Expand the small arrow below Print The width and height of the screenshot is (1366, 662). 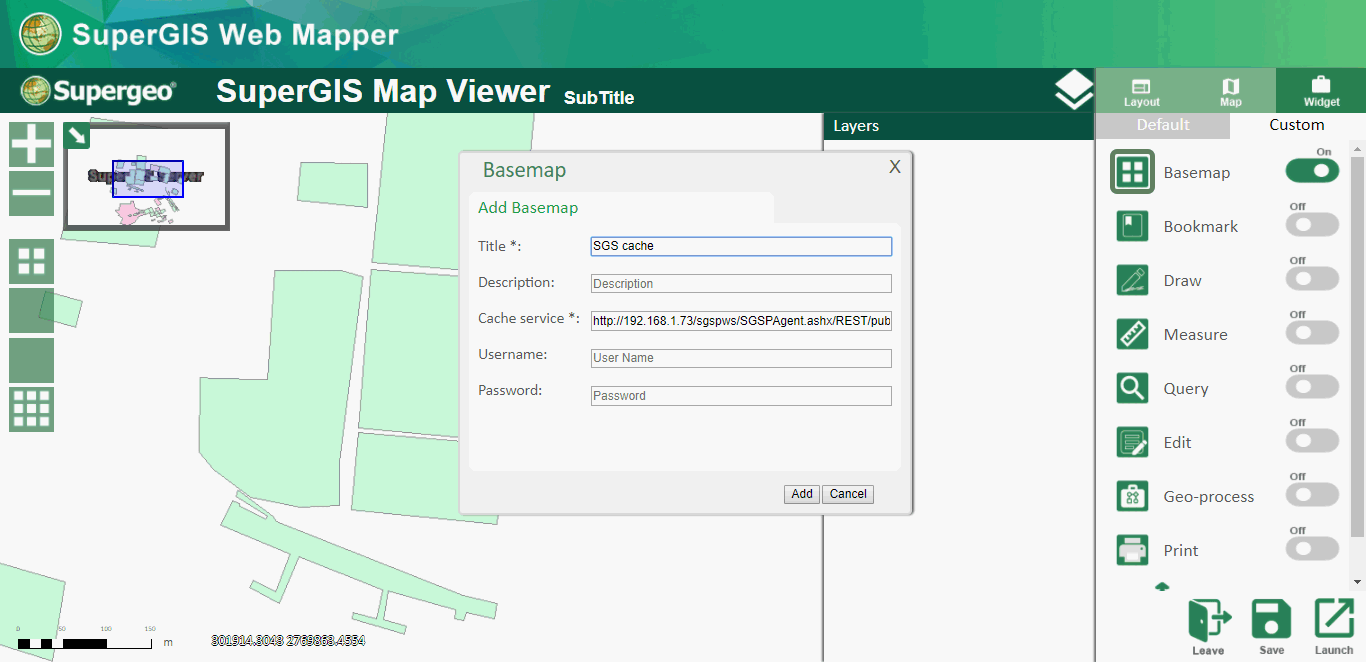coord(1161,587)
